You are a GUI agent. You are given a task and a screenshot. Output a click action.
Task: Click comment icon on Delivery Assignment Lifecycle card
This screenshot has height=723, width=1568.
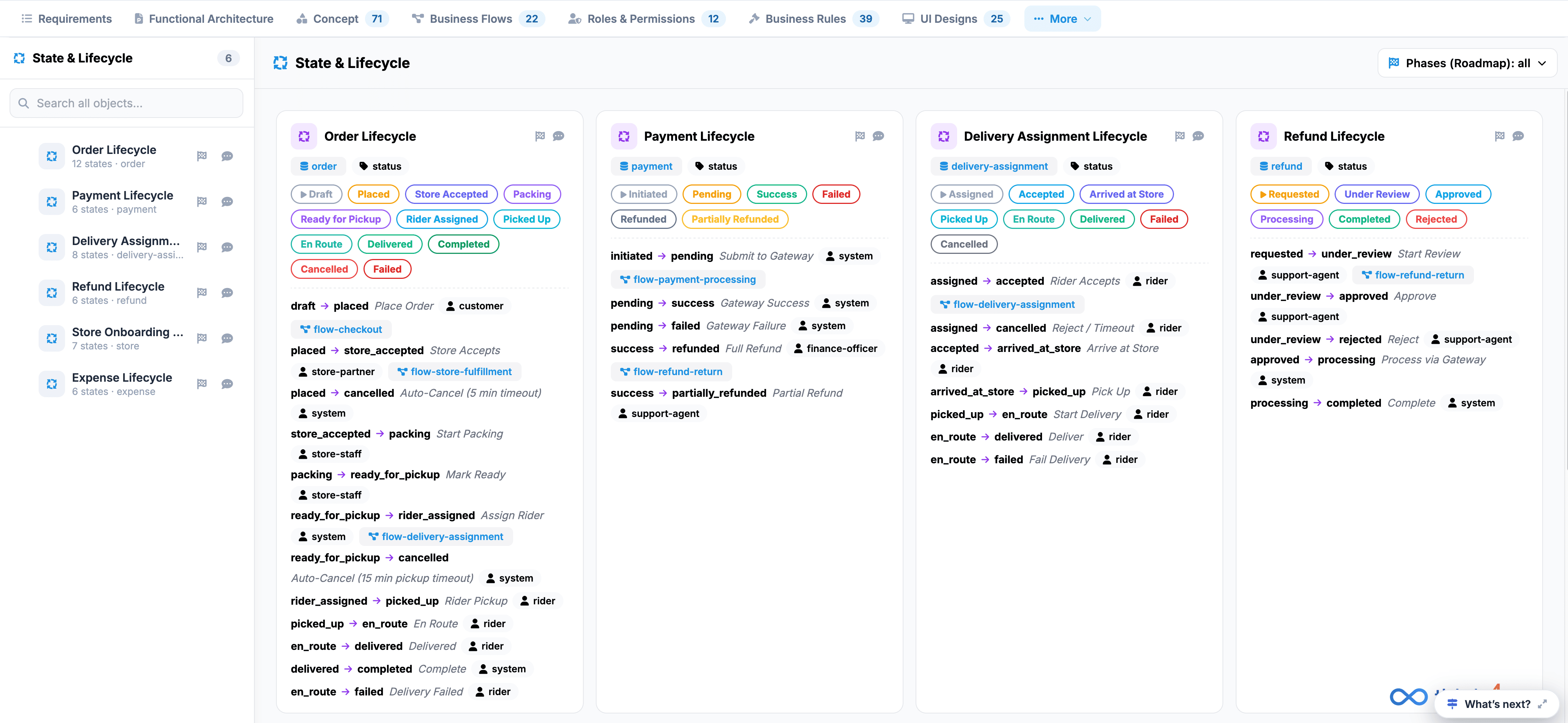point(1198,136)
